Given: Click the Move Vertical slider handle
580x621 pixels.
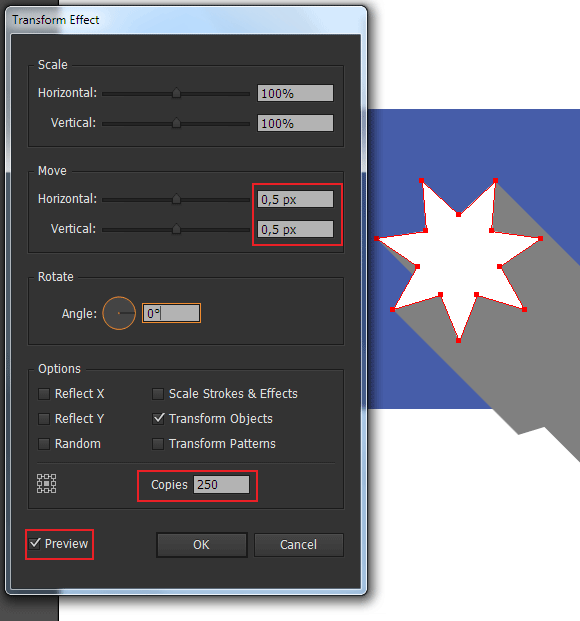Looking at the screenshot, I should pos(176,229).
